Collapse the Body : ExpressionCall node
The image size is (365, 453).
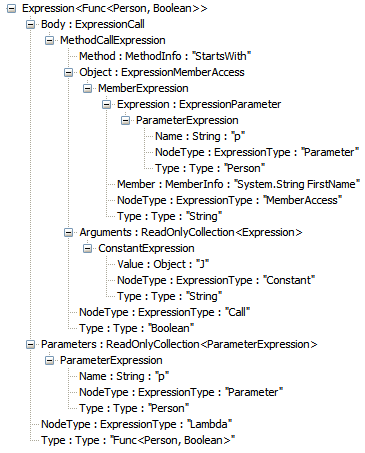point(30,24)
